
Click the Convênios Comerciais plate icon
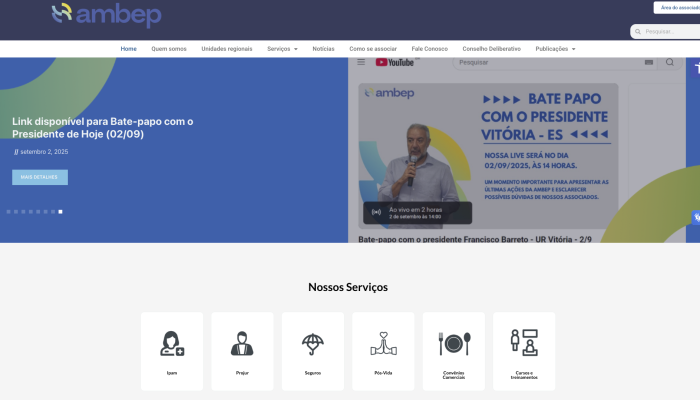point(453,343)
